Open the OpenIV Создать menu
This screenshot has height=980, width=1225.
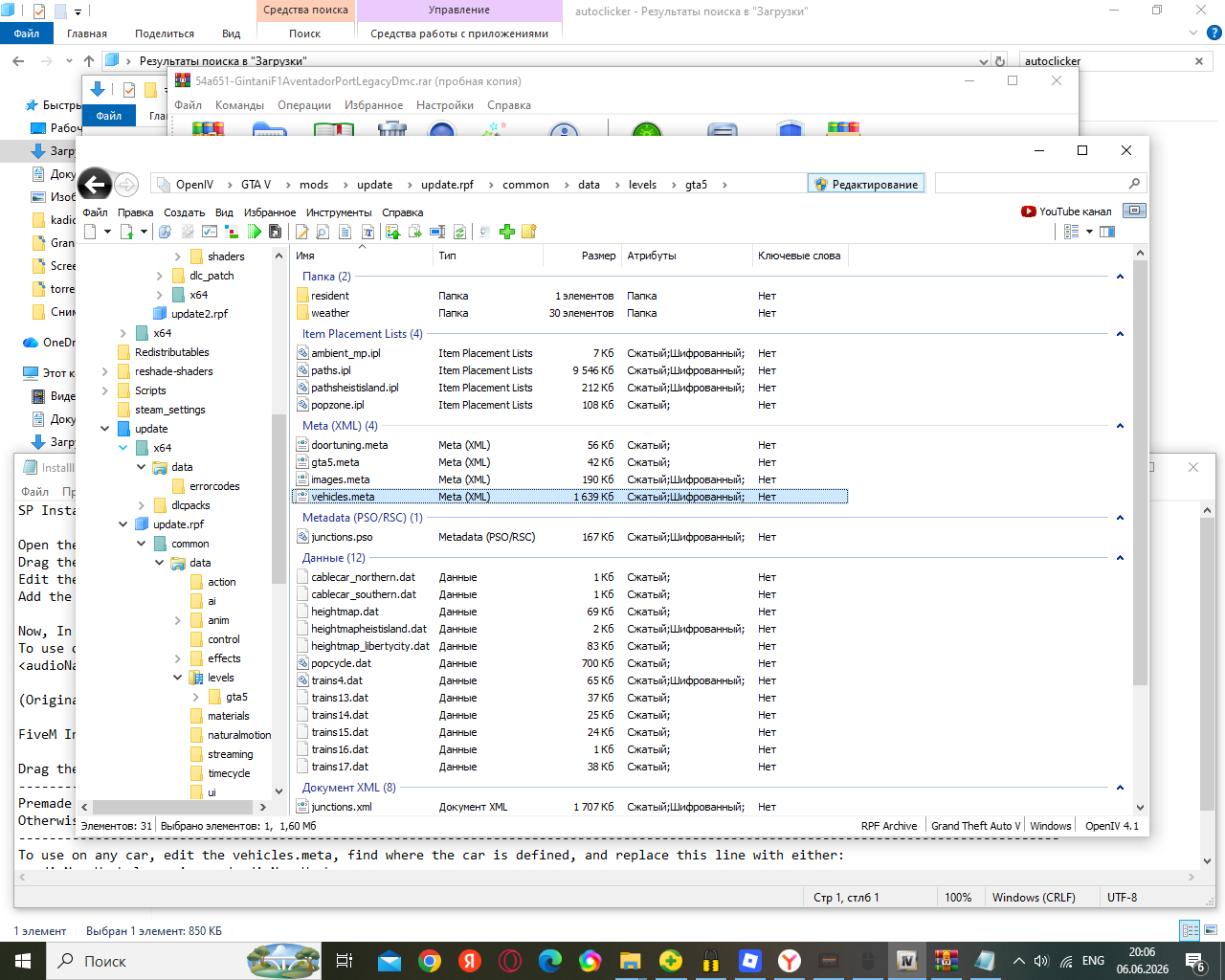pyautogui.click(x=184, y=212)
